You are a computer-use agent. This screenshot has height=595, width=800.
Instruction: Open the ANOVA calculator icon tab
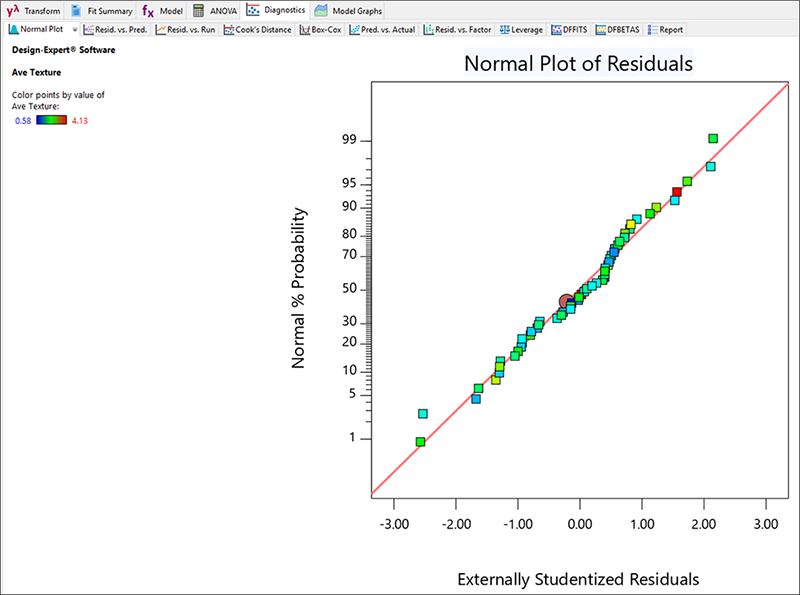[x=200, y=11]
